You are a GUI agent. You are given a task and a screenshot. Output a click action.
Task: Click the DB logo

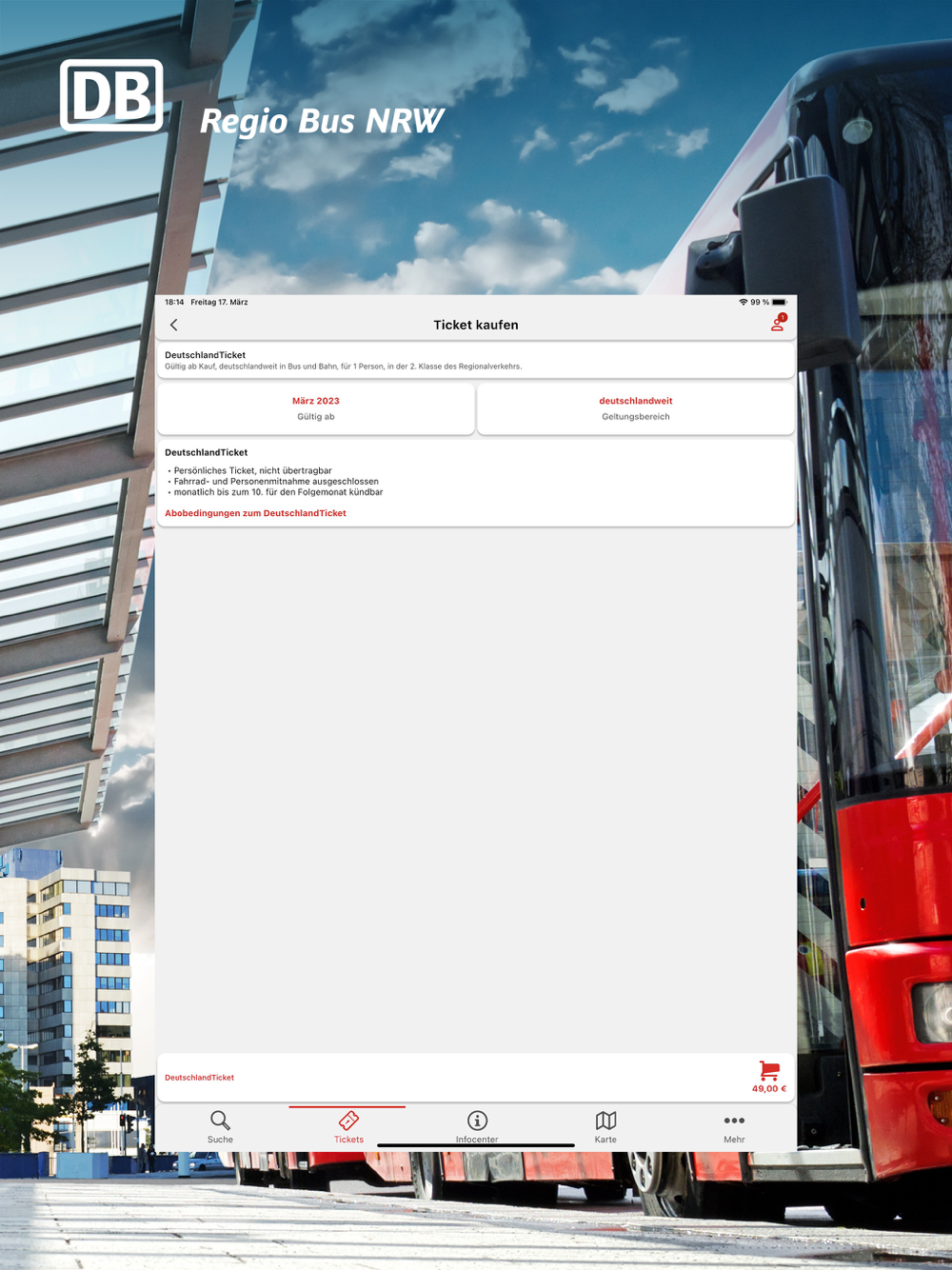(111, 95)
